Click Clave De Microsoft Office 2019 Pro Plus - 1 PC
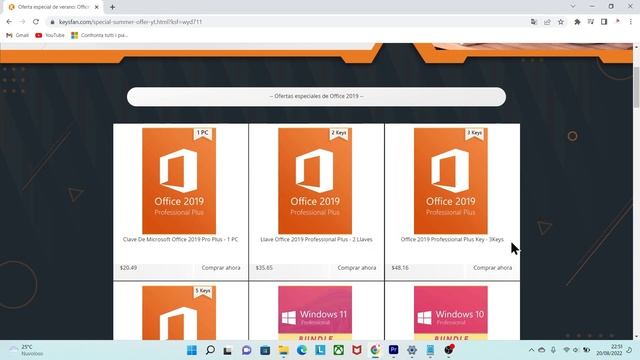The height and width of the screenshot is (360, 640). click(x=180, y=240)
